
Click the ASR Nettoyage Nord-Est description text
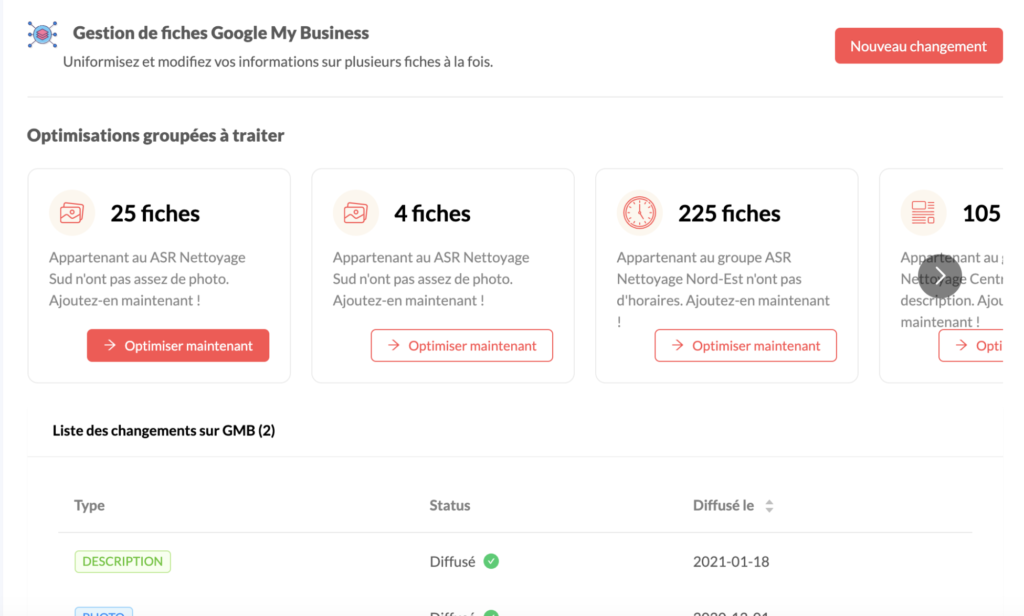pos(723,289)
